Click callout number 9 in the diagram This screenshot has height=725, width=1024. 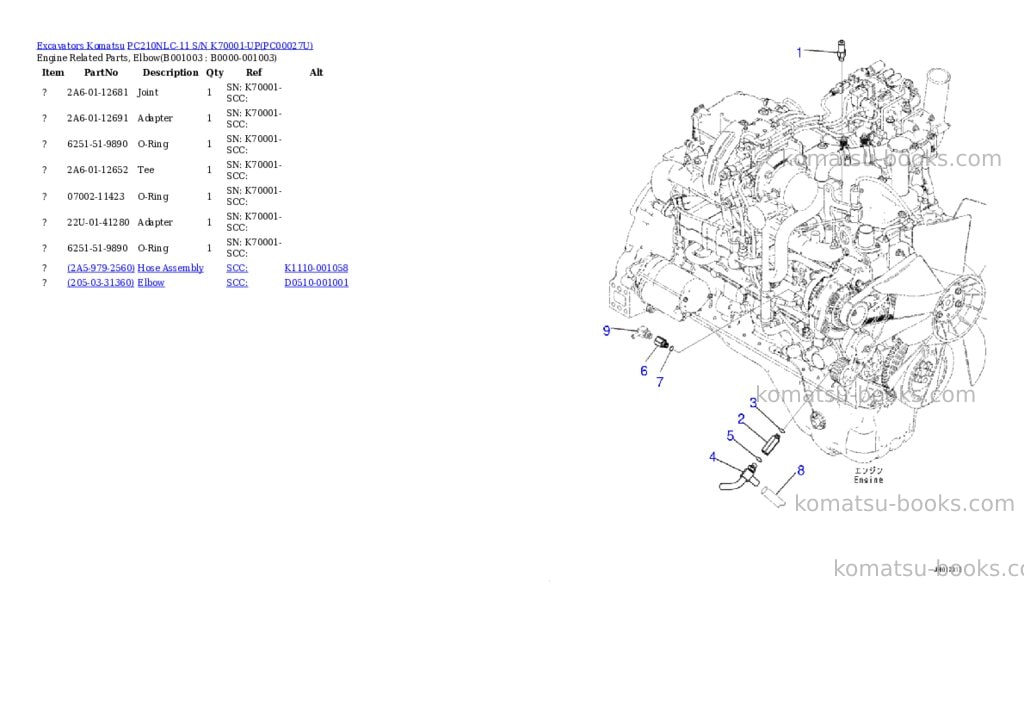pyautogui.click(x=607, y=331)
